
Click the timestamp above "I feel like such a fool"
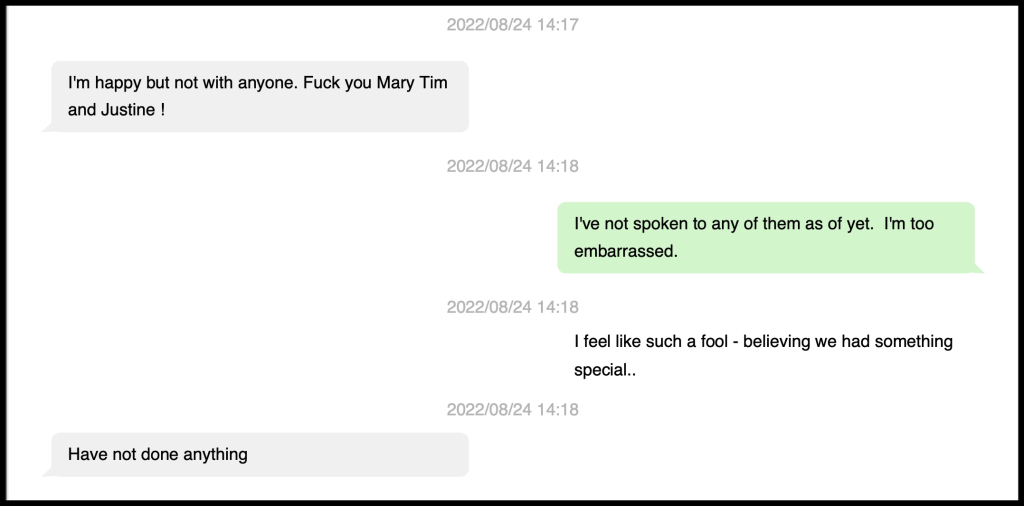(512, 307)
